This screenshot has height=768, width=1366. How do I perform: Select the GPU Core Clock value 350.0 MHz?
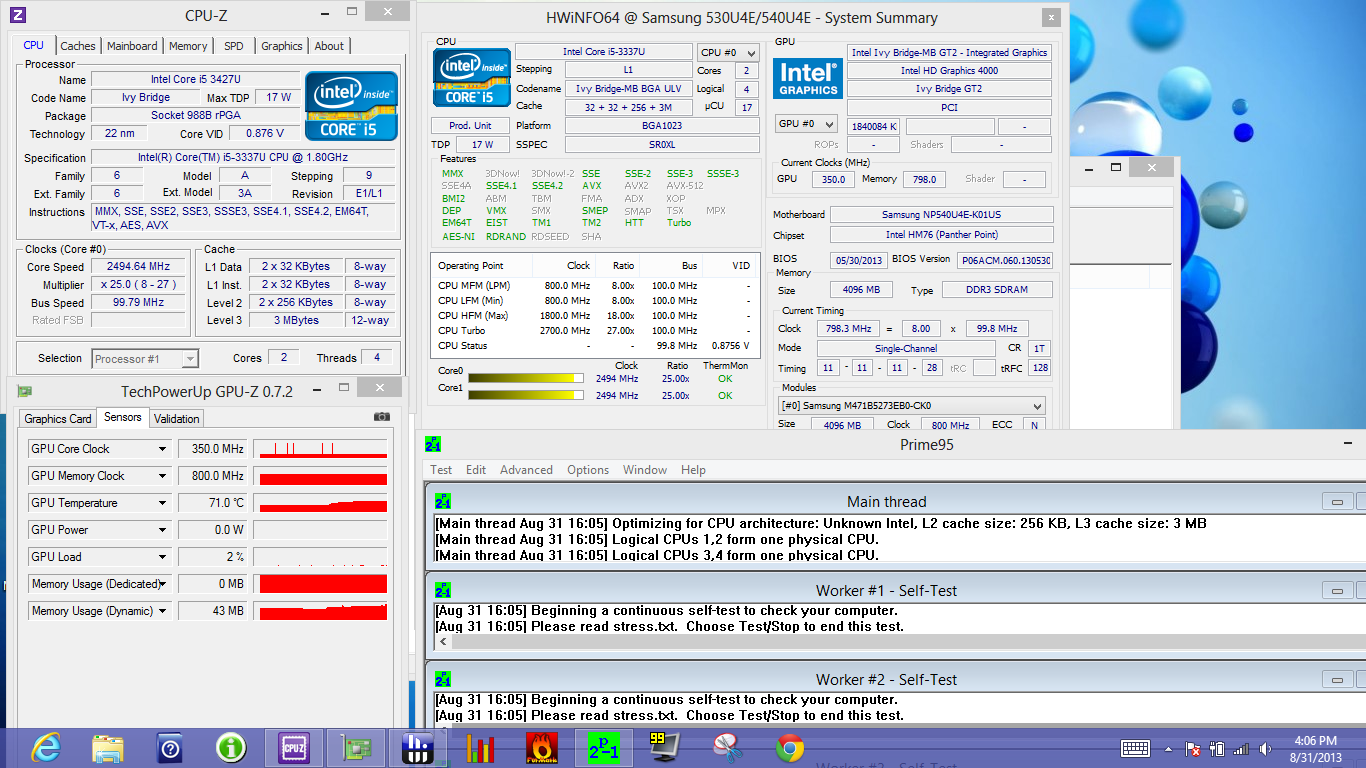click(214, 449)
